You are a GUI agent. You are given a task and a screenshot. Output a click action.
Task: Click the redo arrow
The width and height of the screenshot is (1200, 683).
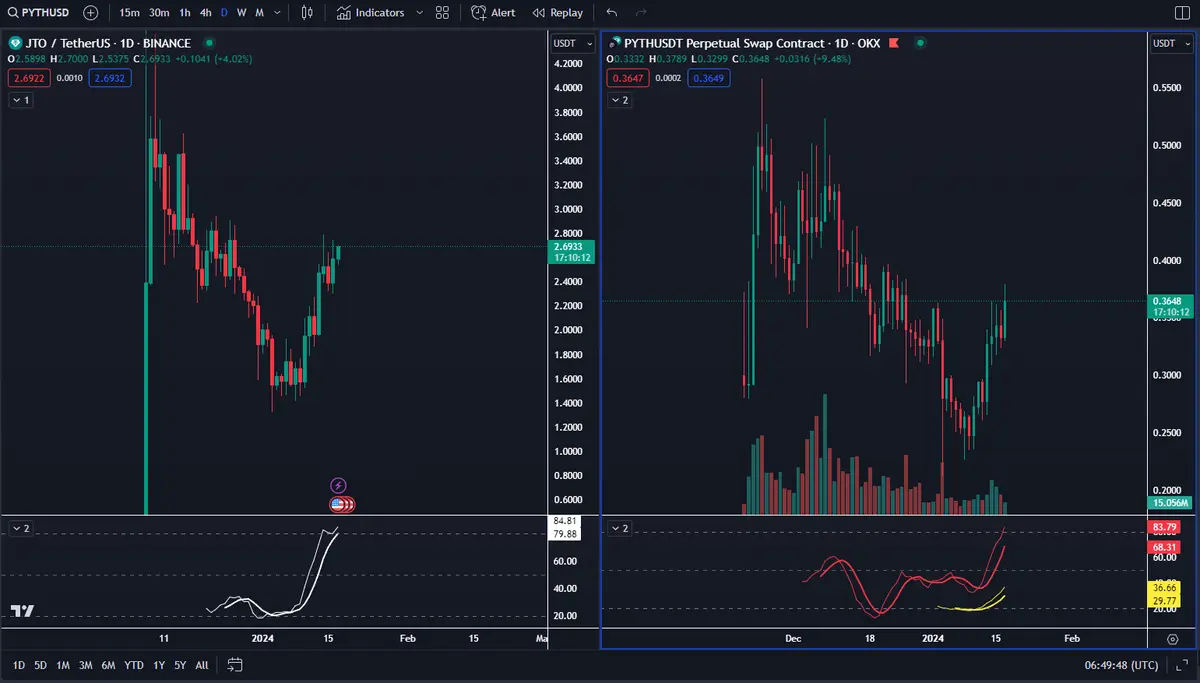[x=641, y=13]
